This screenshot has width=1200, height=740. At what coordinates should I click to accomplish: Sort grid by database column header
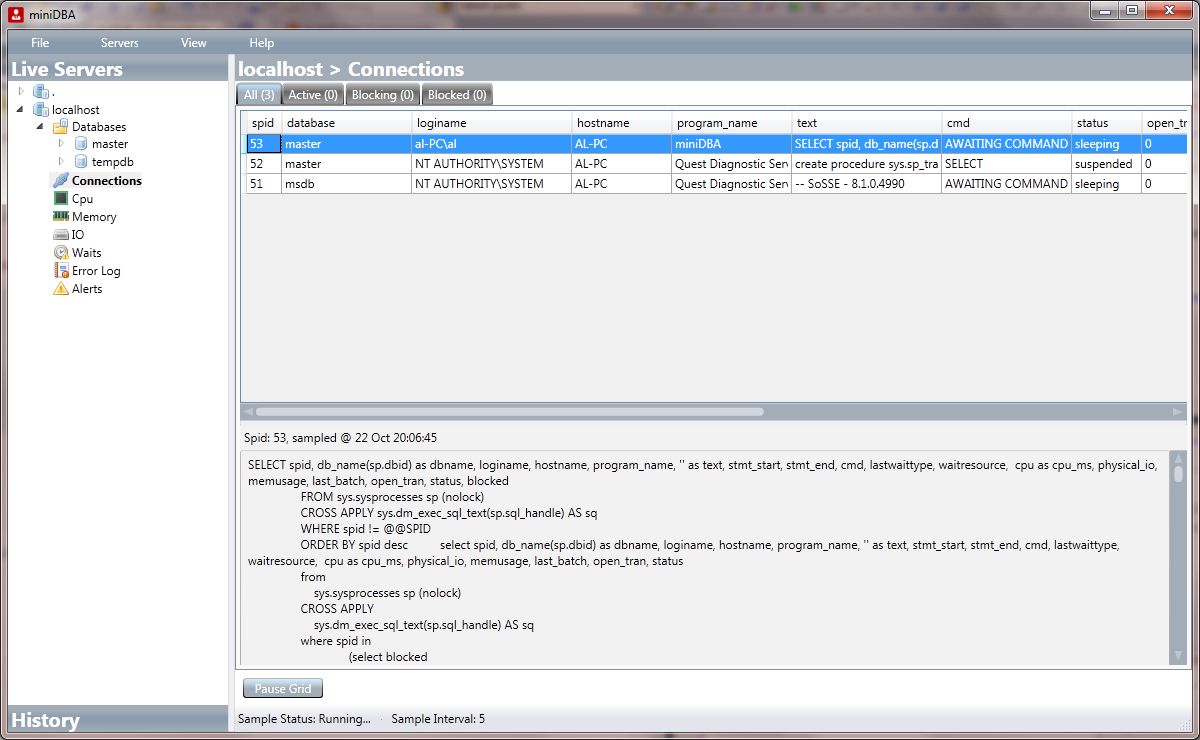tap(346, 123)
